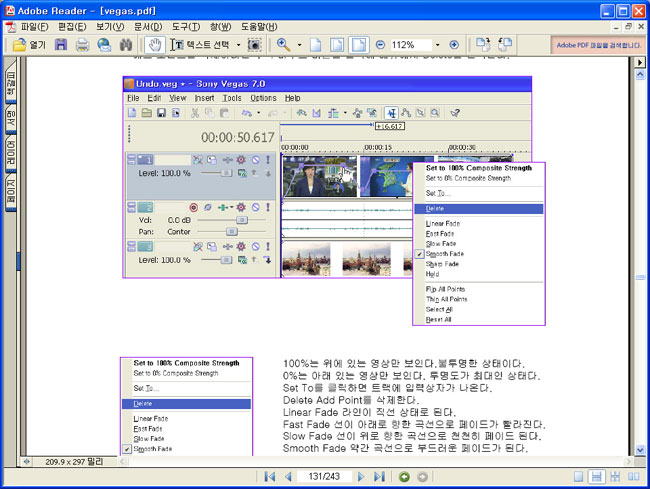Expand the zoom tool dropdown arrow

tap(299, 44)
